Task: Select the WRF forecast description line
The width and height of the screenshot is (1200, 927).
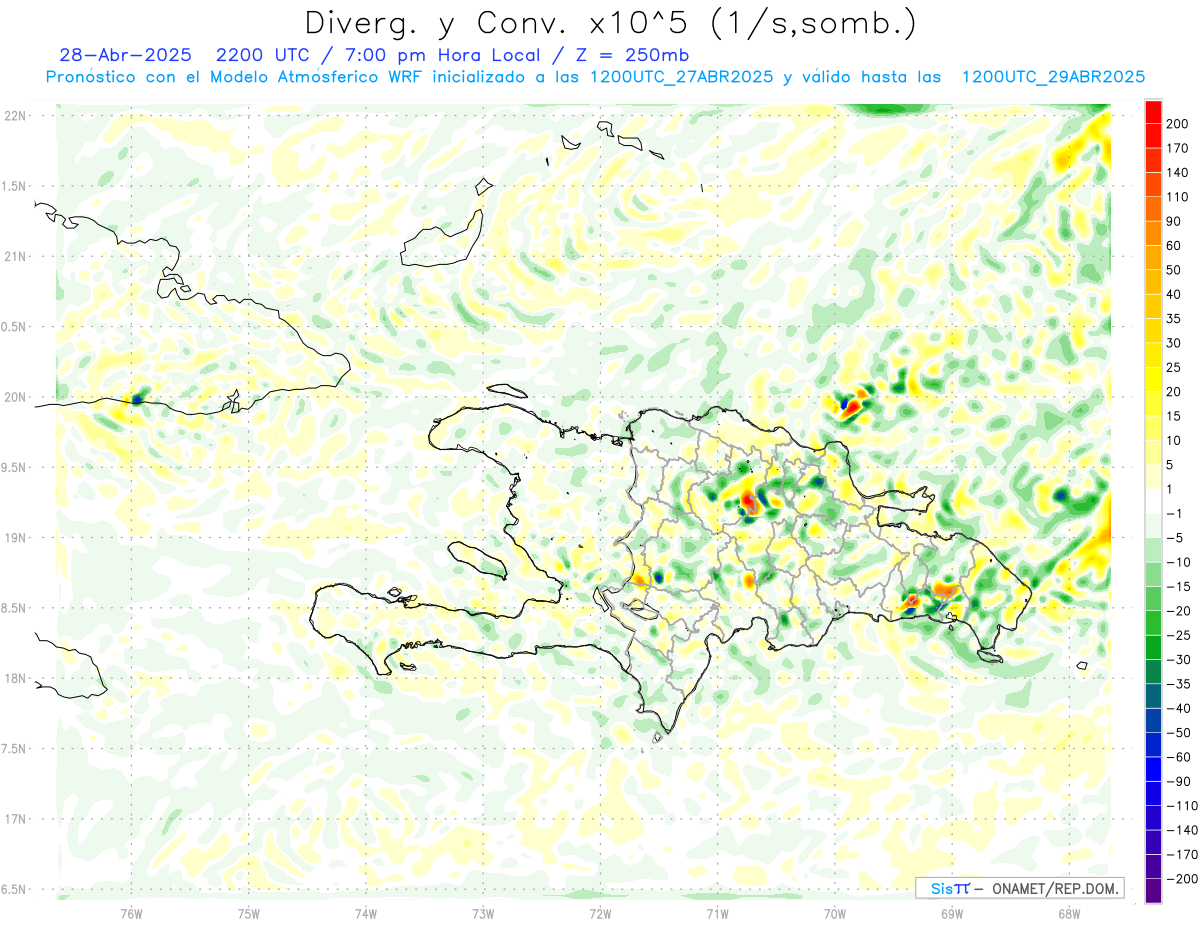Action: click(x=595, y=77)
